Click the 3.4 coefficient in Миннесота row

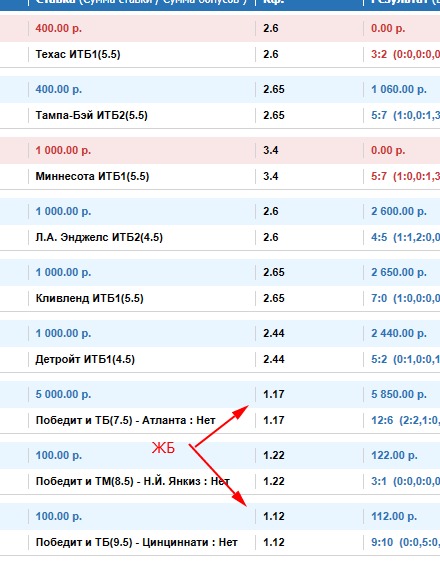(271, 176)
